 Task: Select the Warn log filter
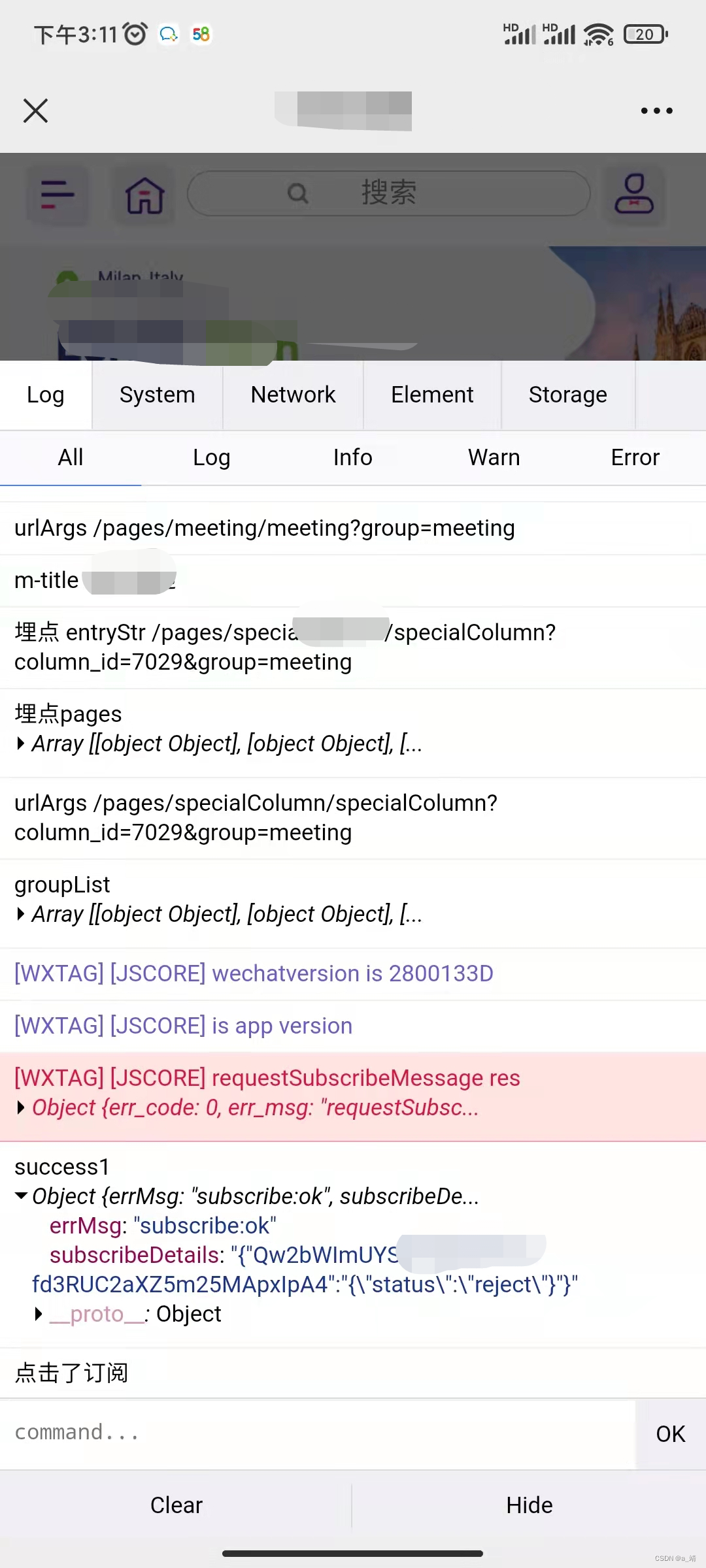click(x=493, y=457)
